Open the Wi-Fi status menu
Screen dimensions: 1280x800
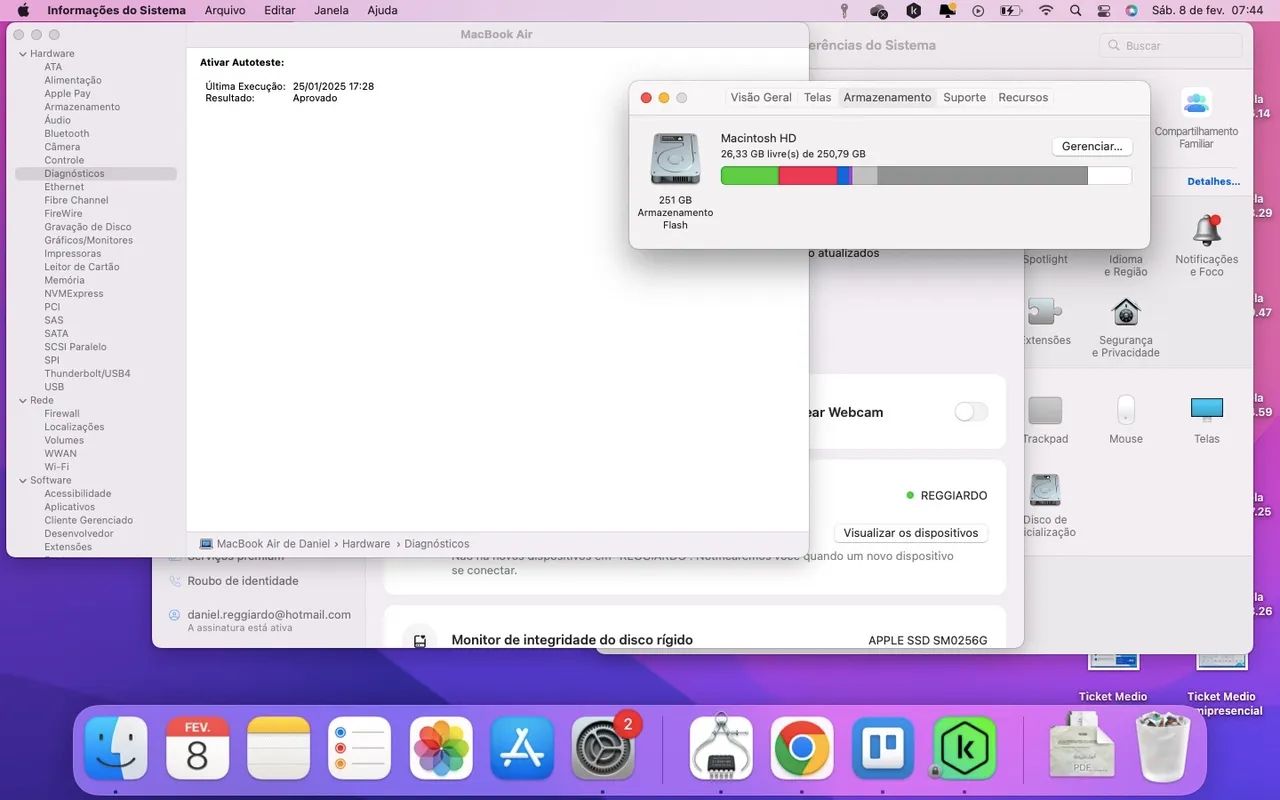pyautogui.click(x=1046, y=10)
